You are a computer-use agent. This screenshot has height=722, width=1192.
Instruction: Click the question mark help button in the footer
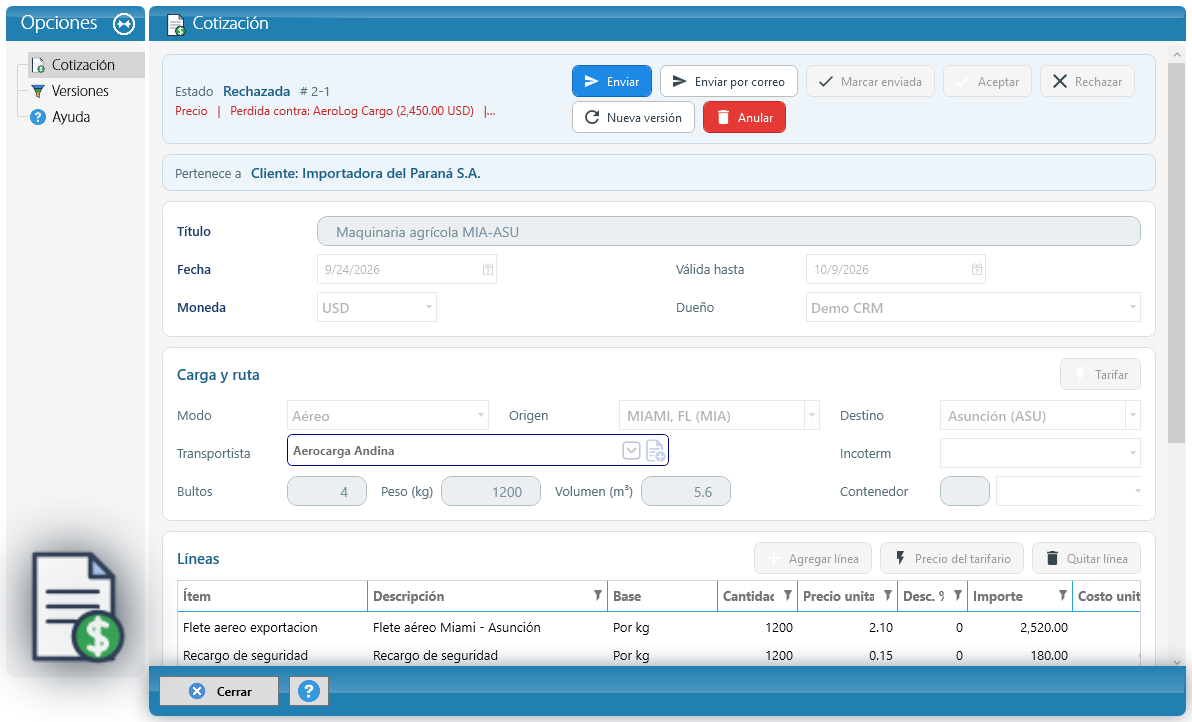[309, 692]
